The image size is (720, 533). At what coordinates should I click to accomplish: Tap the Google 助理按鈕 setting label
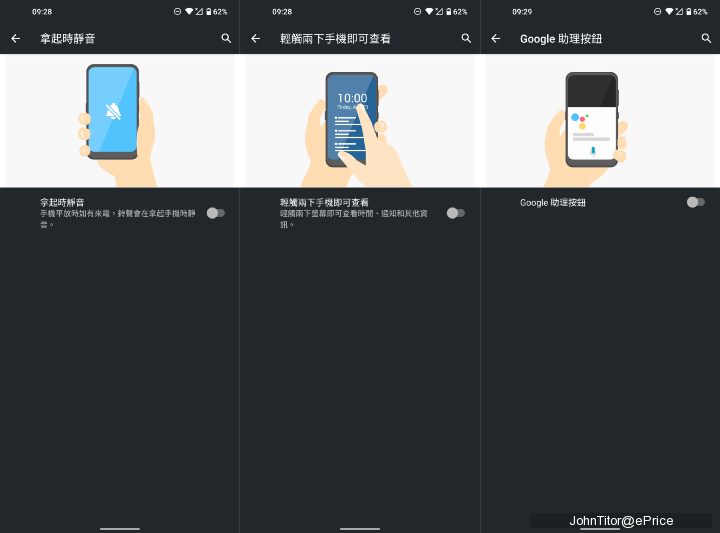tap(553, 202)
